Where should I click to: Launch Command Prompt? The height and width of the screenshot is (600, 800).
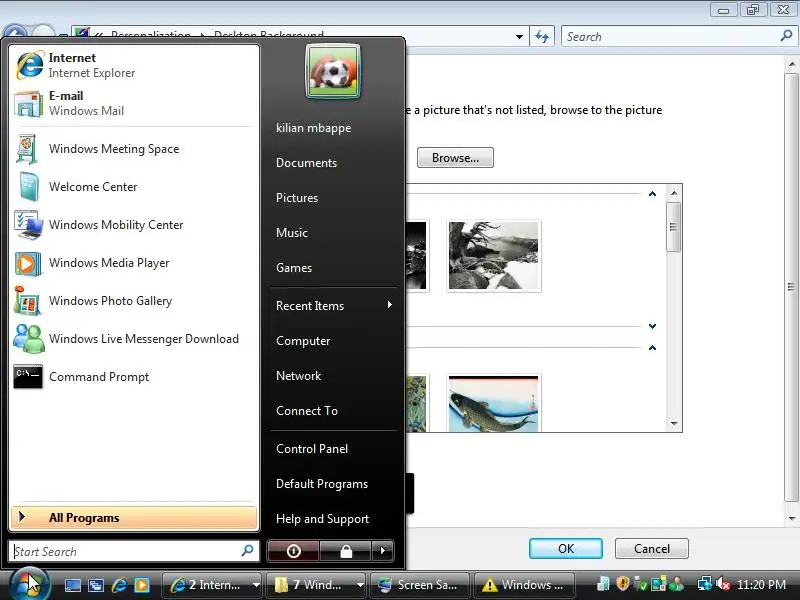point(134,377)
